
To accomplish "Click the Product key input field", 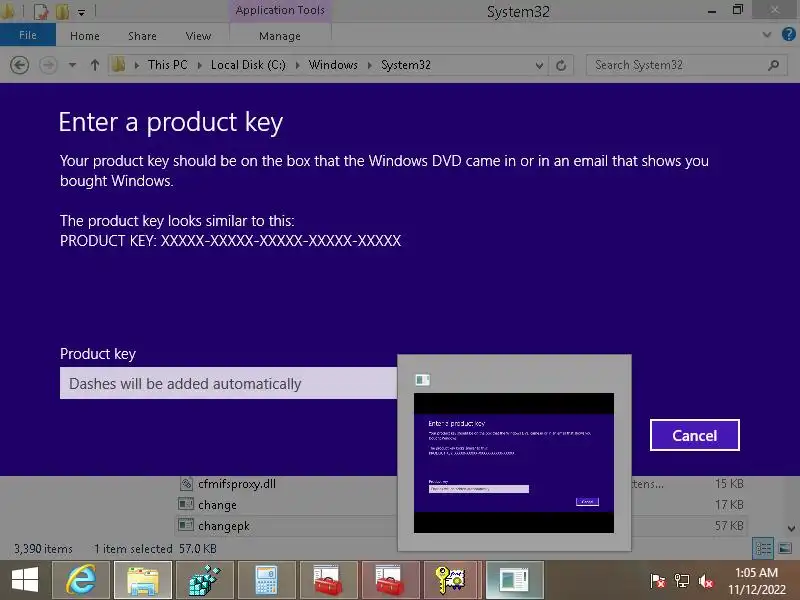I will click(228, 383).
